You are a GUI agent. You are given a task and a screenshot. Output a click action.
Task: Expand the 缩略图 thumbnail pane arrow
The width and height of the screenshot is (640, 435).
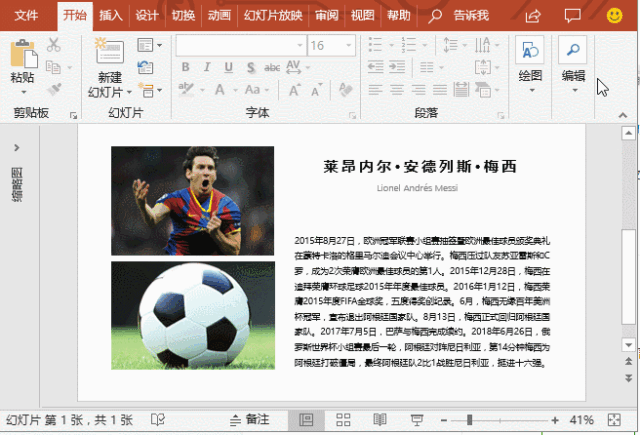(17, 147)
